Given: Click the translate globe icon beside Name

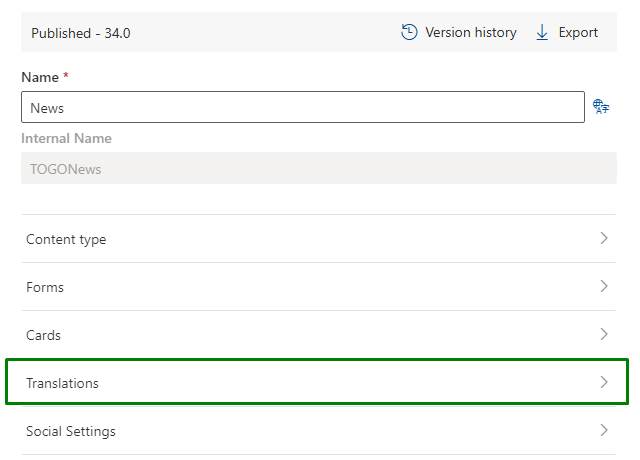Looking at the screenshot, I should coord(601,107).
